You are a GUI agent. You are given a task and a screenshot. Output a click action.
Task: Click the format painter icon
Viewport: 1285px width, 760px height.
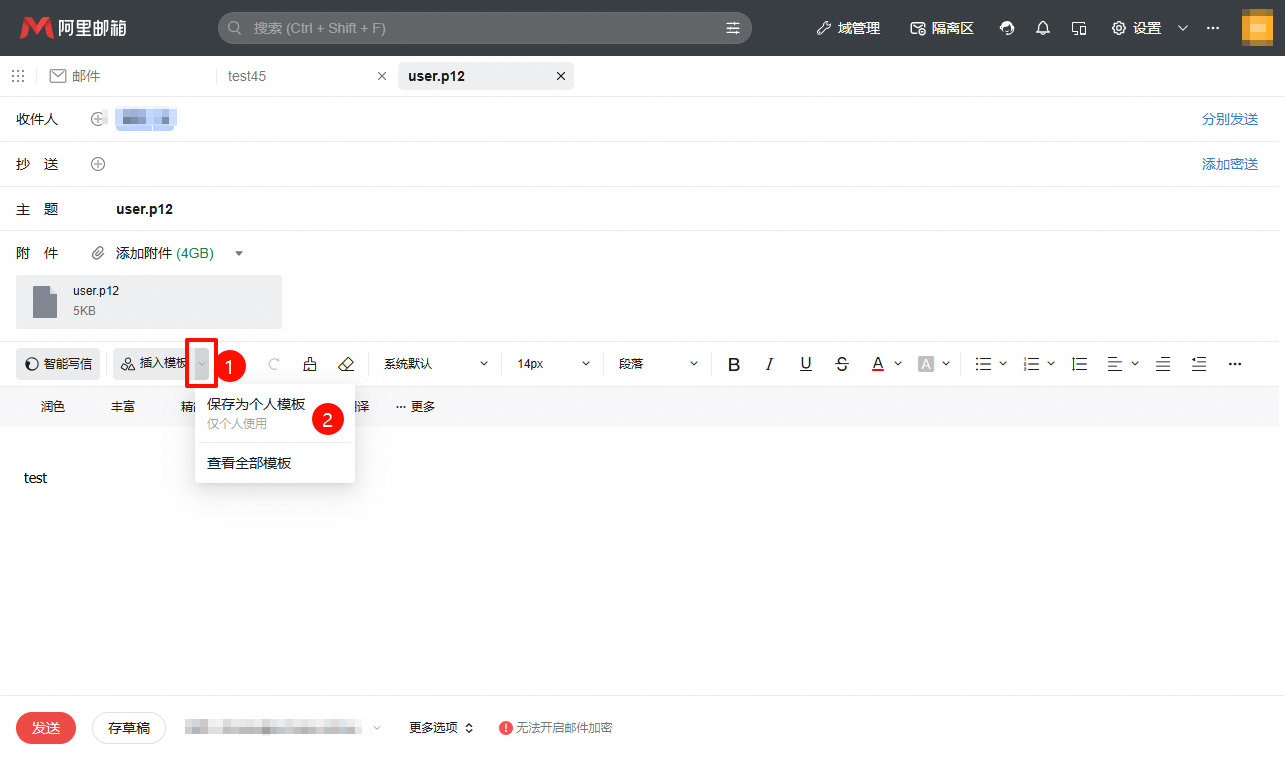[310, 364]
